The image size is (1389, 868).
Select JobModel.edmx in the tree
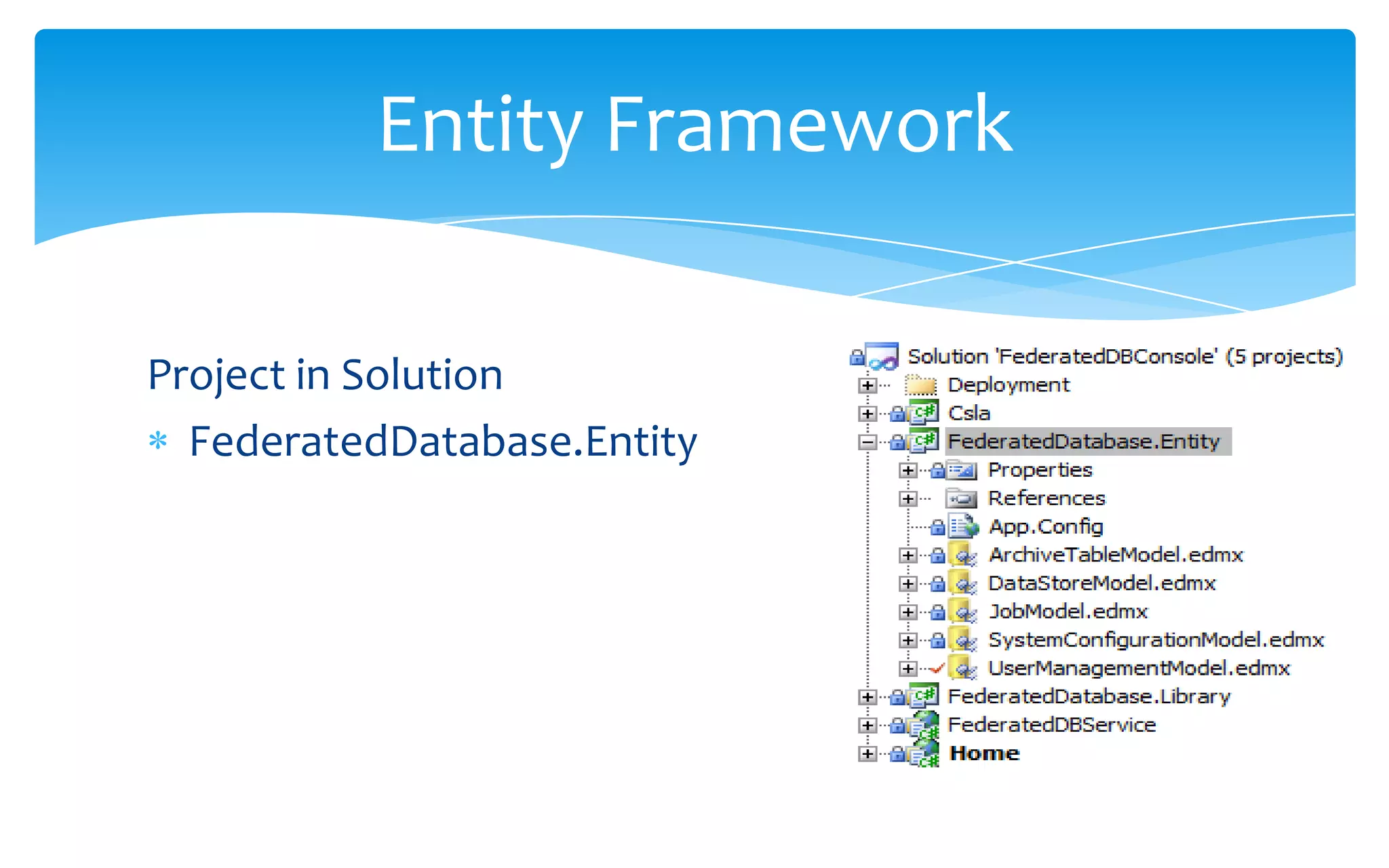click(x=1068, y=612)
